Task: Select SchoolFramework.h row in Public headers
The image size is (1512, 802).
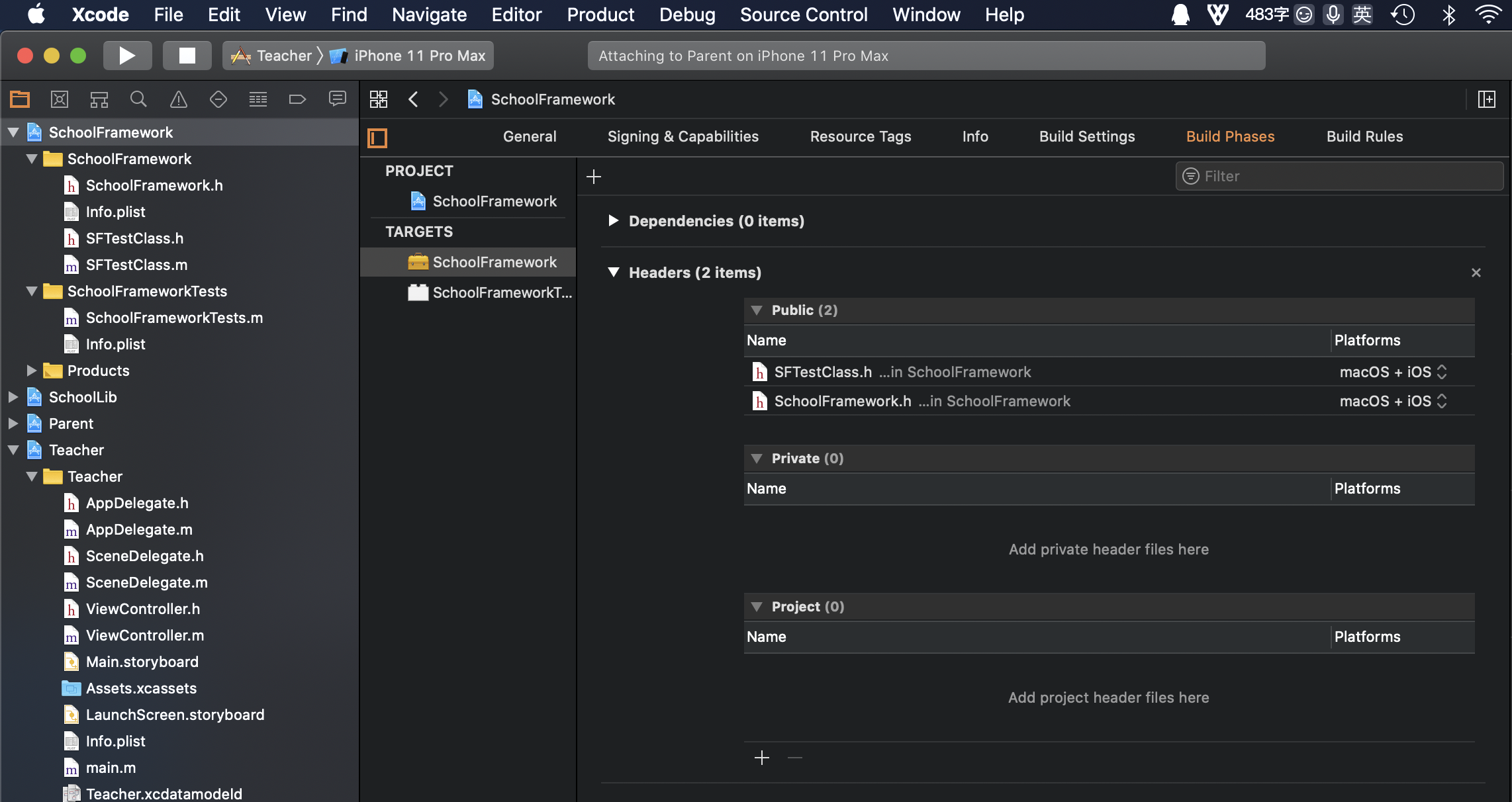Action: pyautogui.click(x=1109, y=401)
